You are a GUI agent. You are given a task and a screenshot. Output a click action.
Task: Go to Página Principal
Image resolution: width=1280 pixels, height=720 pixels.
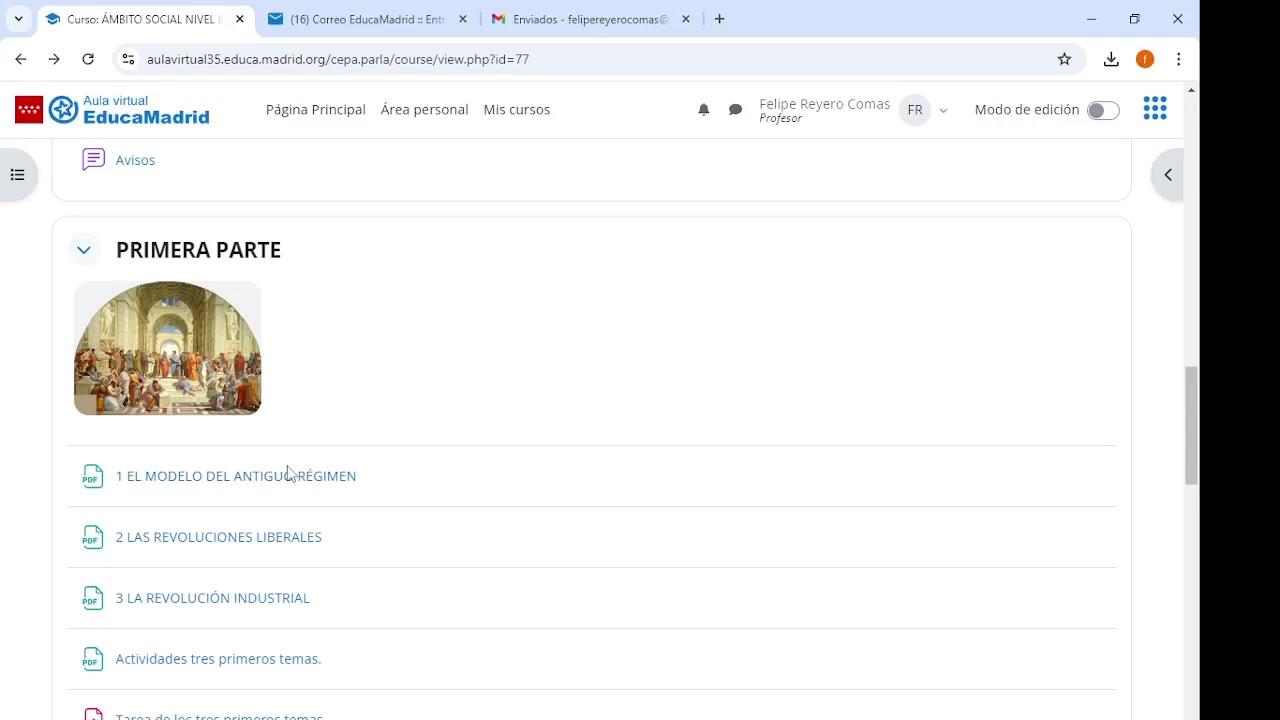point(316,110)
